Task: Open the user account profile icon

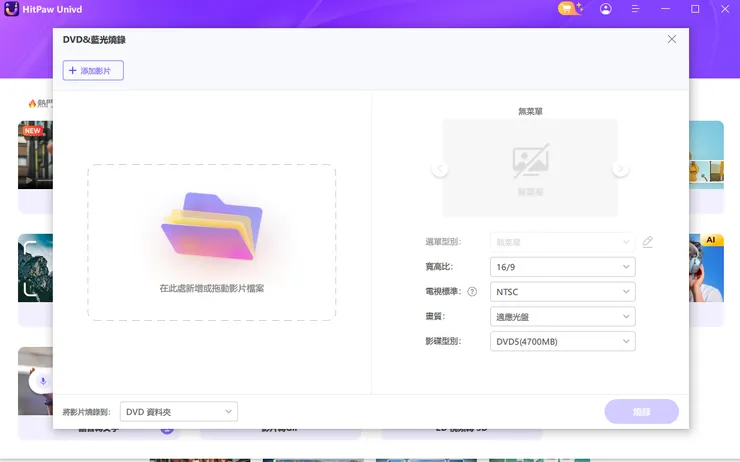Action: 605,9
